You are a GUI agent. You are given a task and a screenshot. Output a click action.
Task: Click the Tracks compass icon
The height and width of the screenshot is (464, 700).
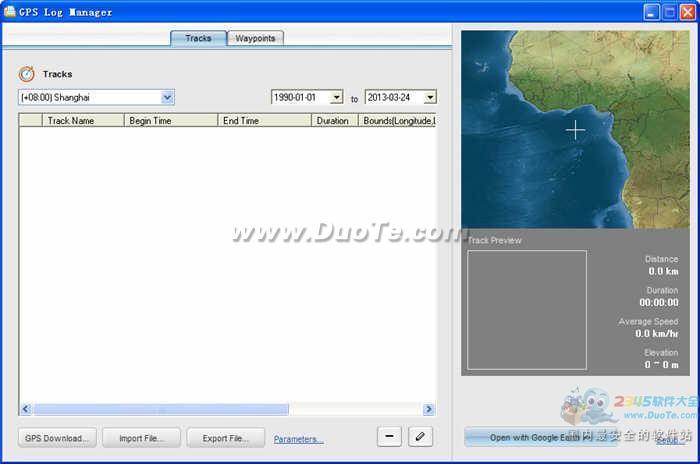27,74
